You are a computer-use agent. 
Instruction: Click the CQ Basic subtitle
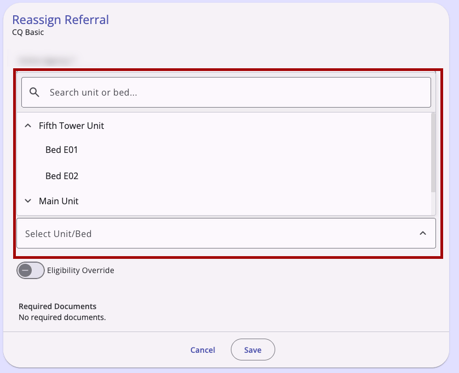coord(28,32)
